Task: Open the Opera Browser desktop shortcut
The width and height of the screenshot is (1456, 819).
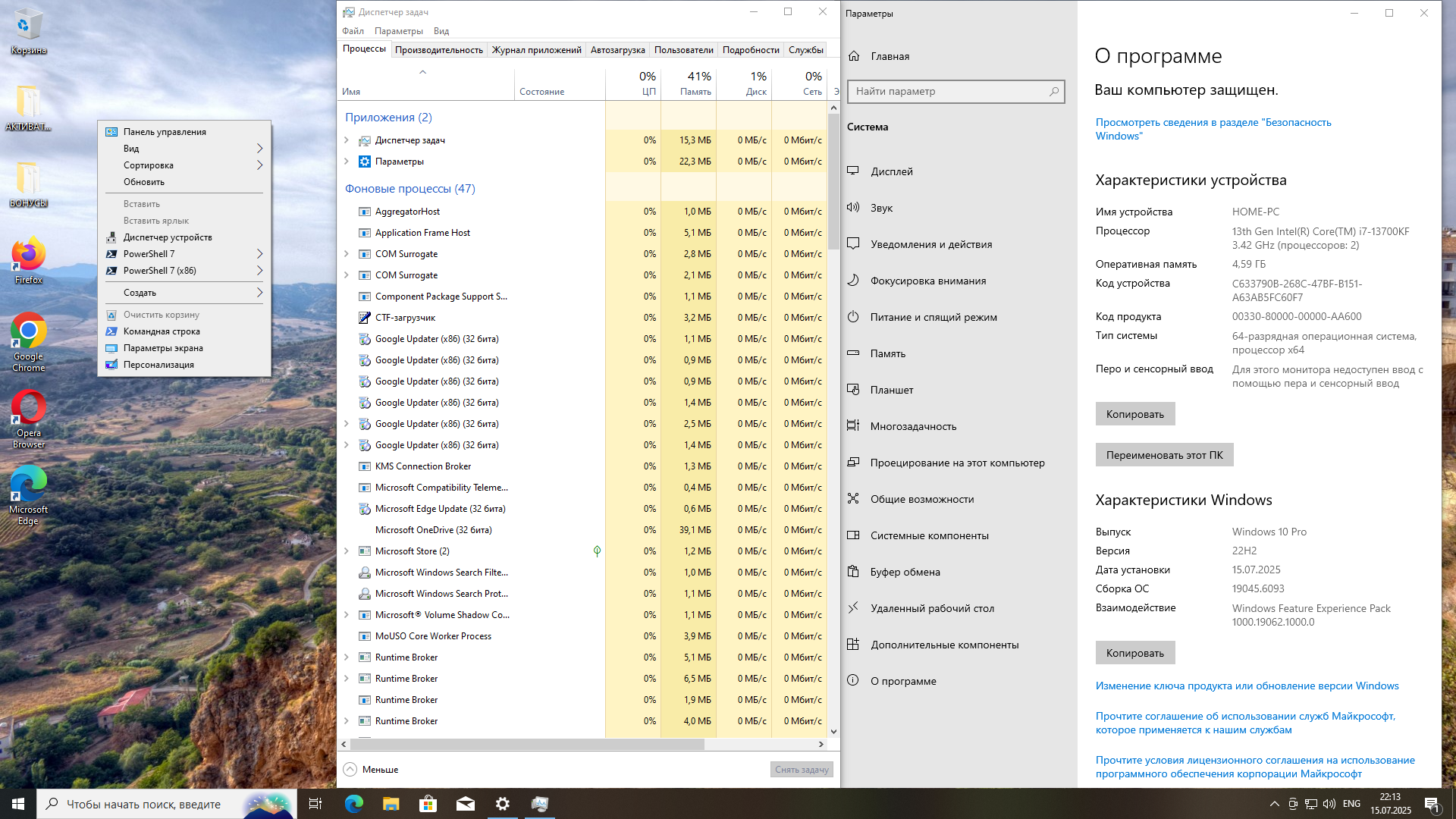Action: (x=28, y=419)
